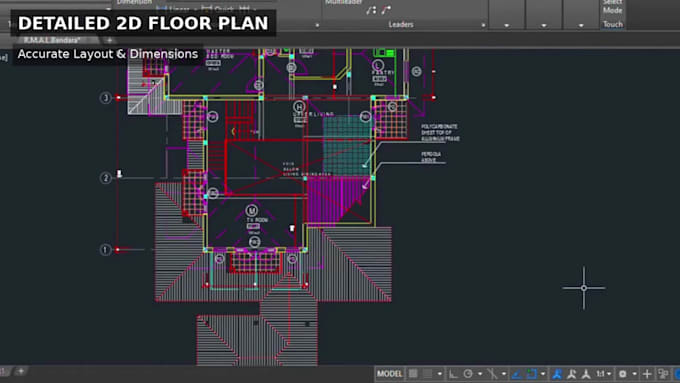Toggle Ortho mode in status bar
The width and height of the screenshot is (680, 383).
point(453,373)
